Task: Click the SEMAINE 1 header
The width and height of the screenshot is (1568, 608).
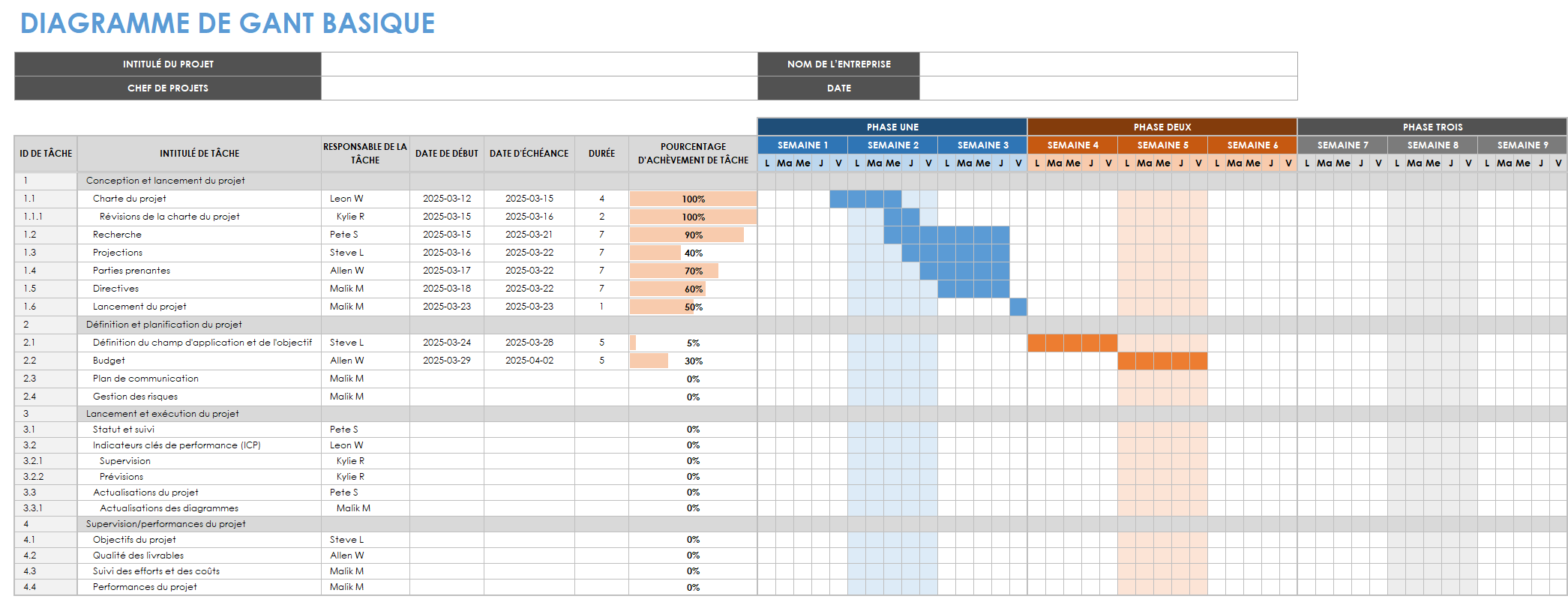Action: (x=802, y=145)
